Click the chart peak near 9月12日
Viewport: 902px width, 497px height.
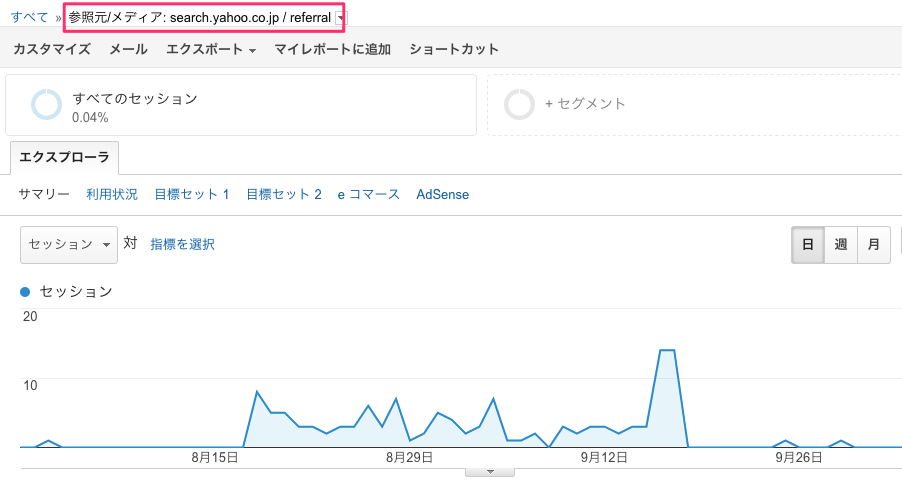[x=667, y=351]
